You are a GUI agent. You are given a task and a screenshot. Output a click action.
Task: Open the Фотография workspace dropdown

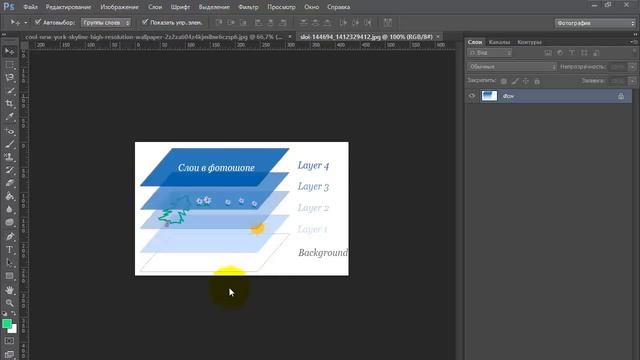pyautogui.click(x=595, y=23)
